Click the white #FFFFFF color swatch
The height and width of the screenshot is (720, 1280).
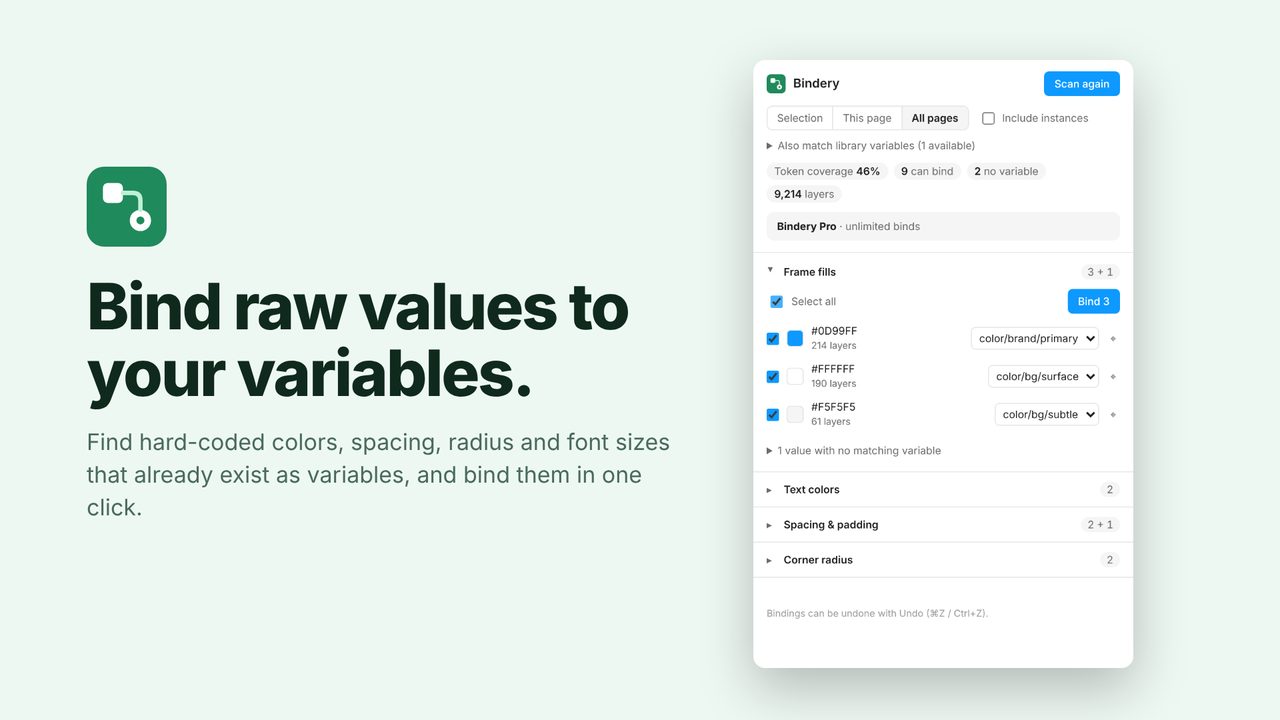tap(795, 377)
